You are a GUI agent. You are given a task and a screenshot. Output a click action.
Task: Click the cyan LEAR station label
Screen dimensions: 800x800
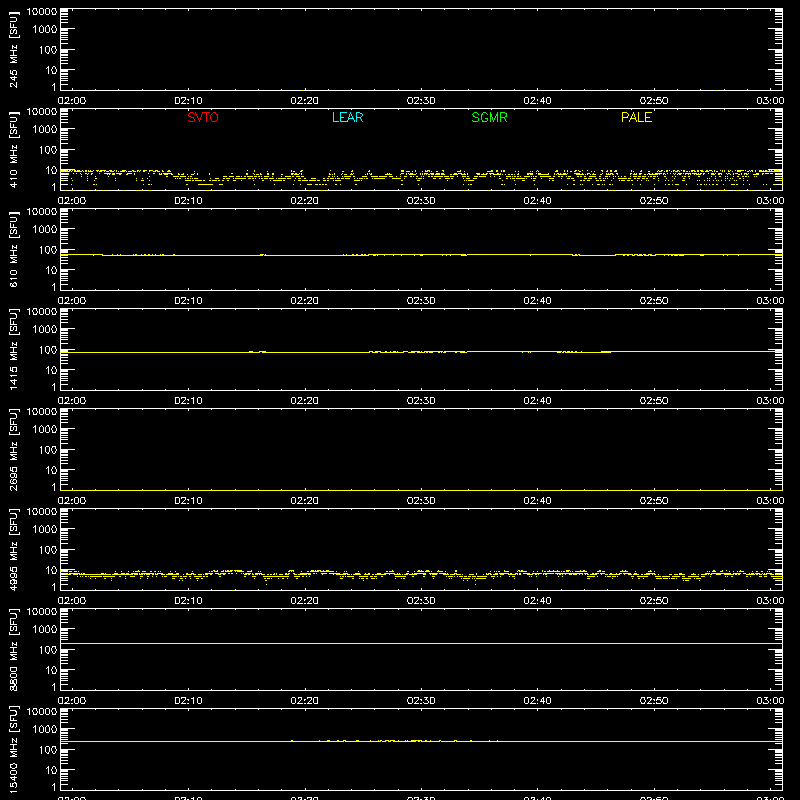click(x=347, y=117)
